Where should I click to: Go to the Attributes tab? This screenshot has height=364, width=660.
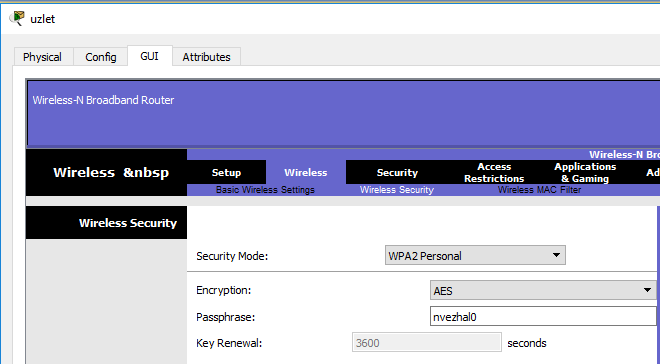[x=206, y=57]
